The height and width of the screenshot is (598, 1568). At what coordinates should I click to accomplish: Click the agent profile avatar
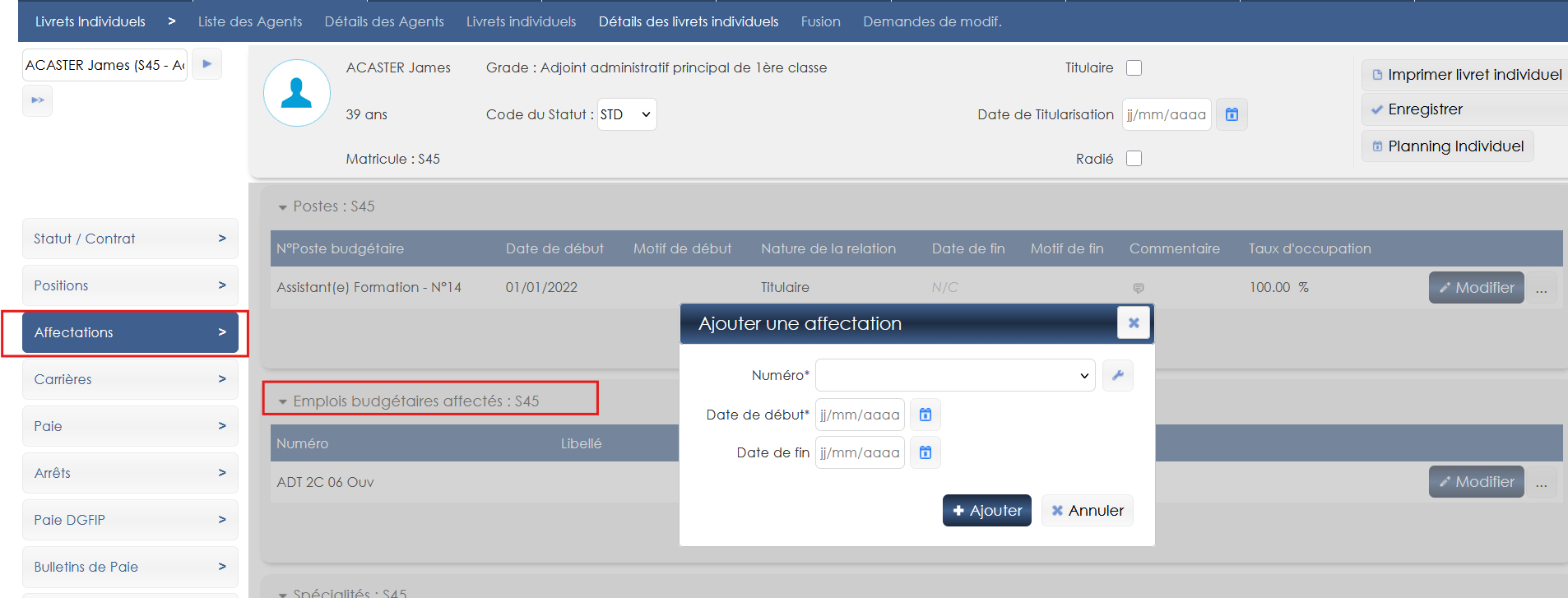coord(296,93)
